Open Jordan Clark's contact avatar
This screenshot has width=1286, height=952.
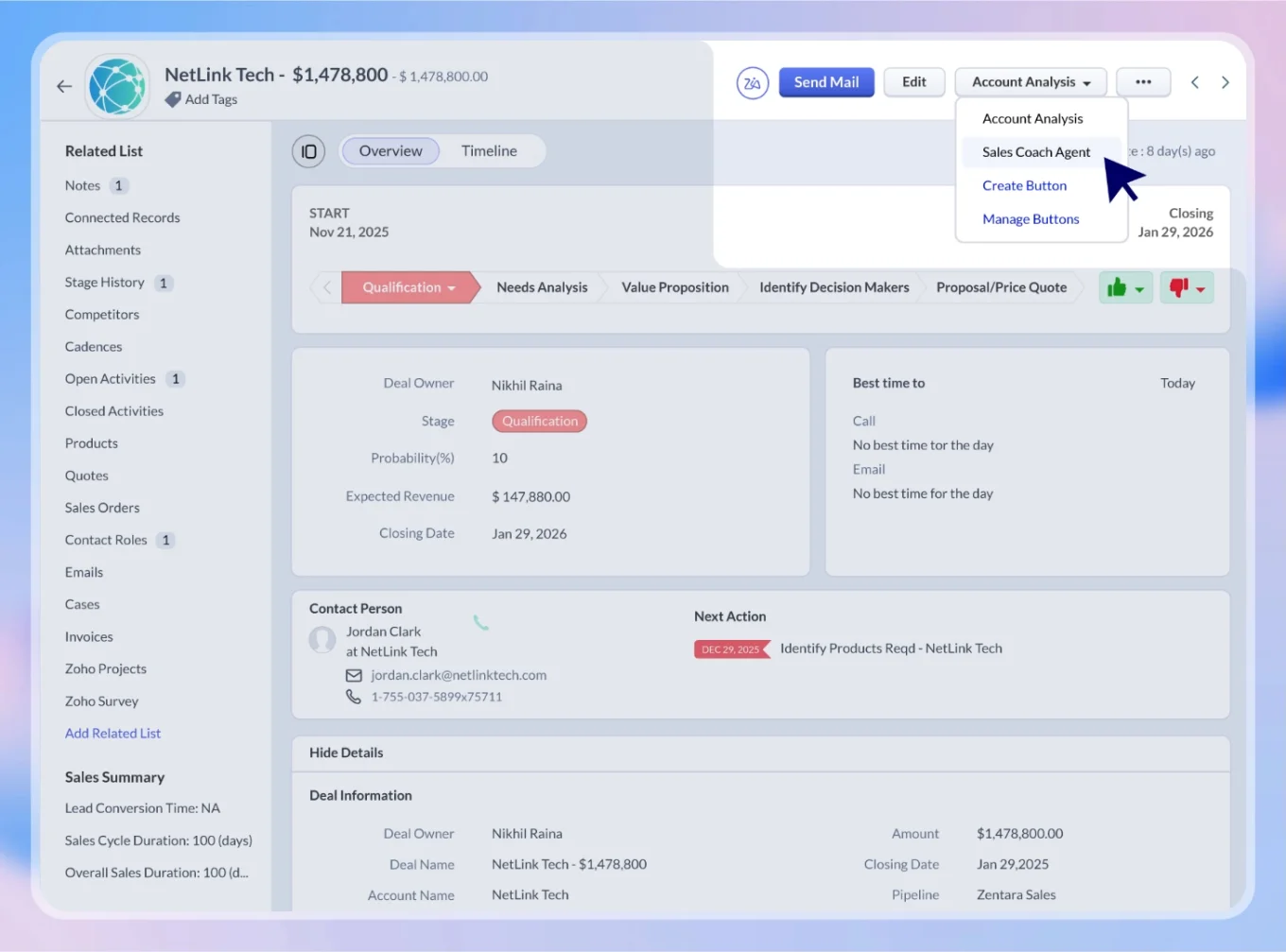click(322, 640)
